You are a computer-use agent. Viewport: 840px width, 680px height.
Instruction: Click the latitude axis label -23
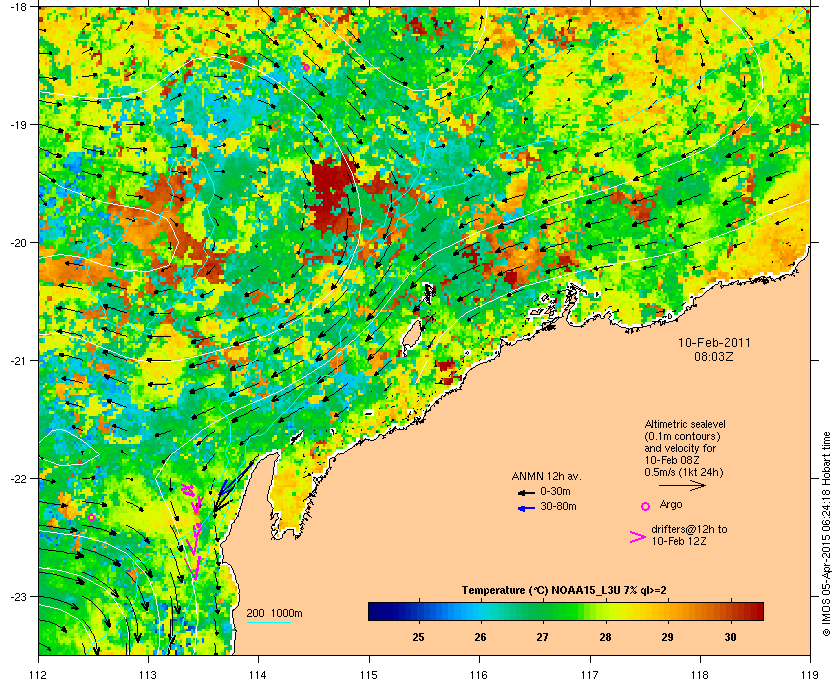tap(18, 596)
